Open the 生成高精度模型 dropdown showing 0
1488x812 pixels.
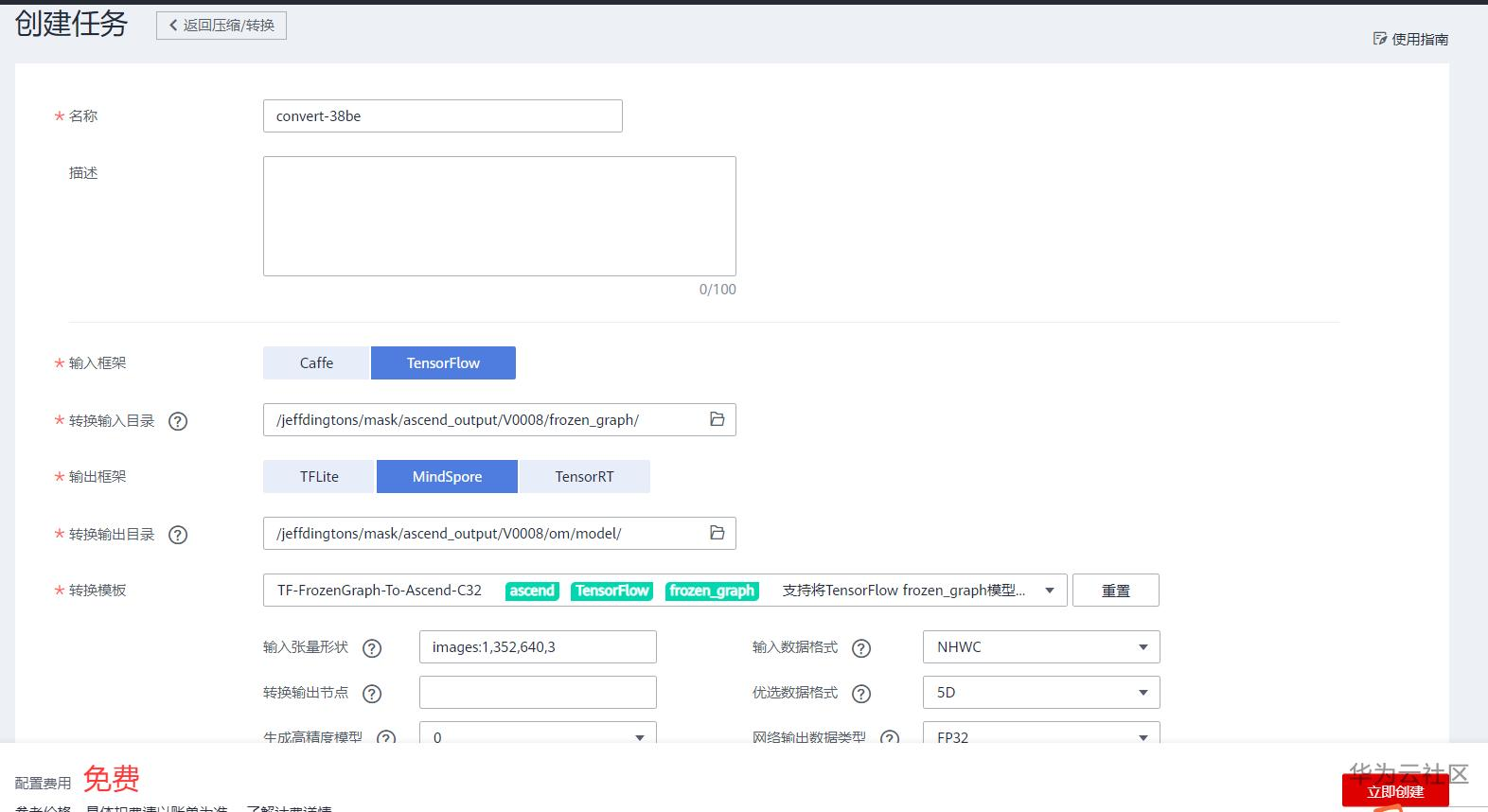pos(538,733)
